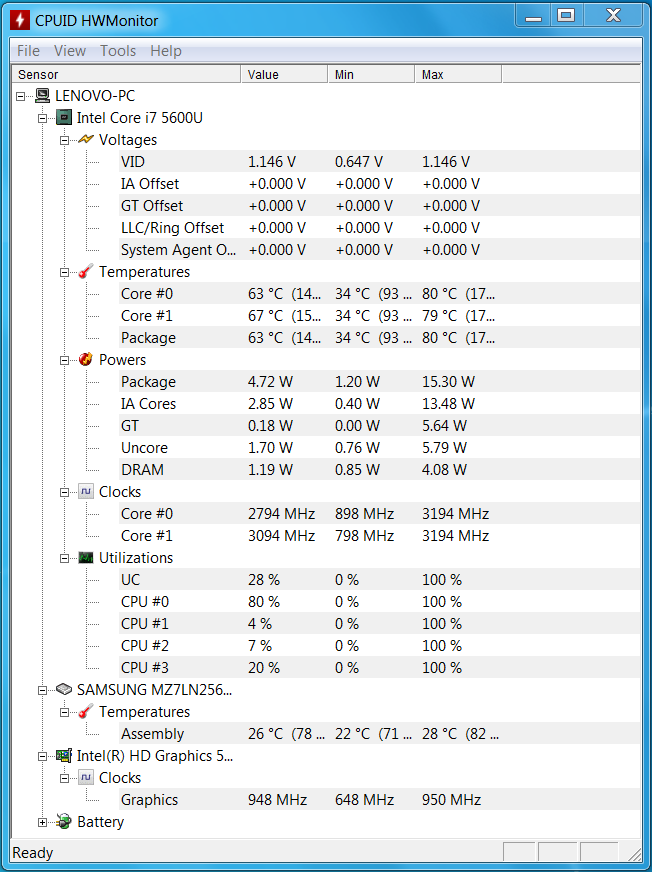Click the LENOVO-PC computer icon
652x872 pixels.
tap(42, 96)
